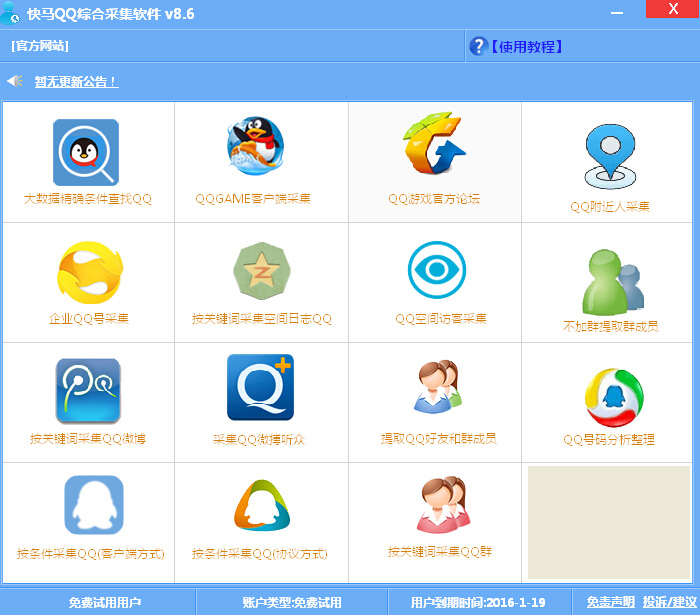View the 暂无更新公告 announcement link
The height and width of the screenshot is (615, 700).
[76, 82]
